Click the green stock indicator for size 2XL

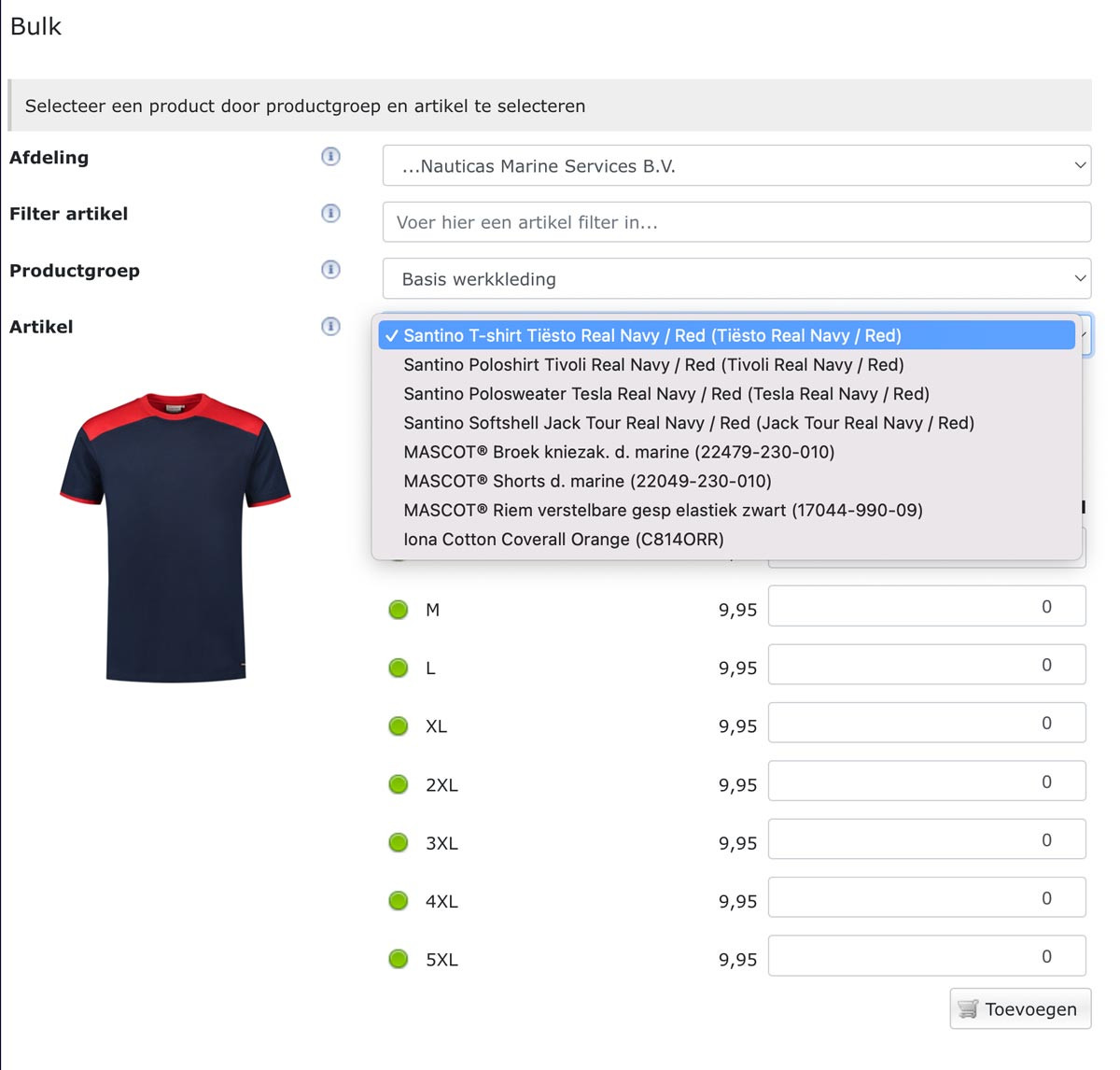(x=399, y=784)
